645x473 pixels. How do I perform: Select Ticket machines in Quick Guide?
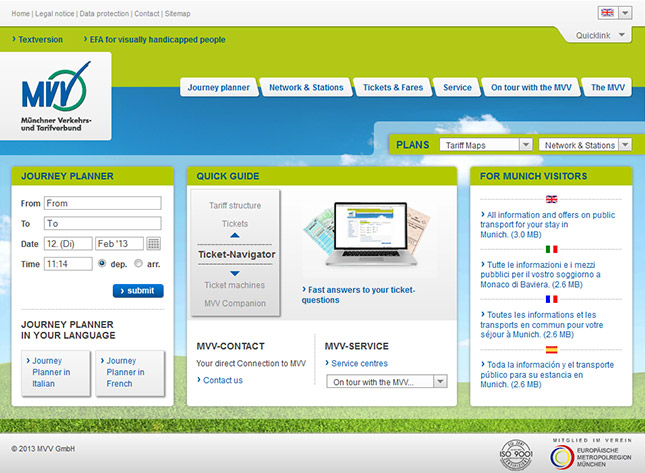235,285
